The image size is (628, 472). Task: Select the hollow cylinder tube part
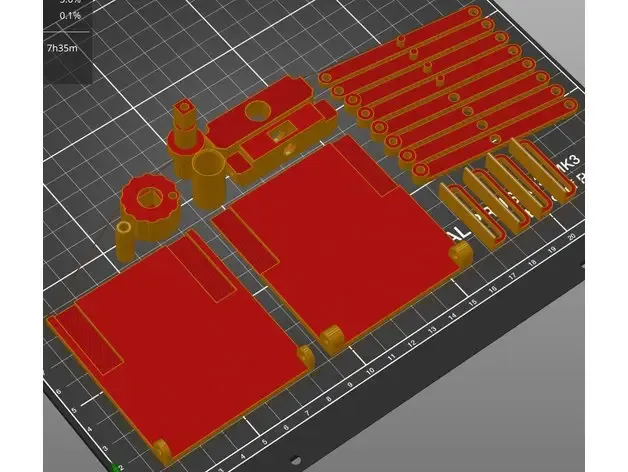tap(209, 179)
